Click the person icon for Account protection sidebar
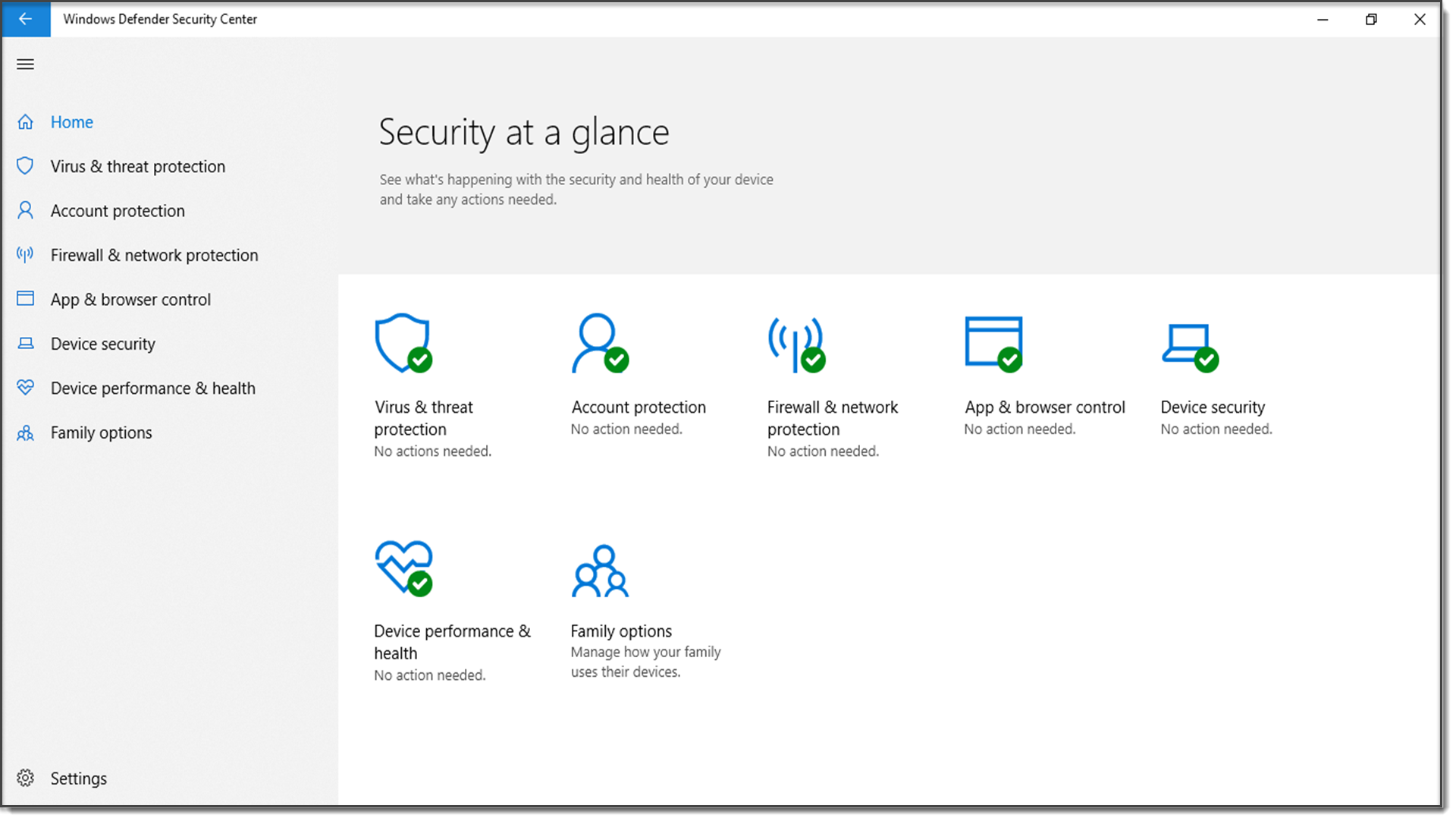The height and width of the screenshot is (821, 1456). [26, 210]
